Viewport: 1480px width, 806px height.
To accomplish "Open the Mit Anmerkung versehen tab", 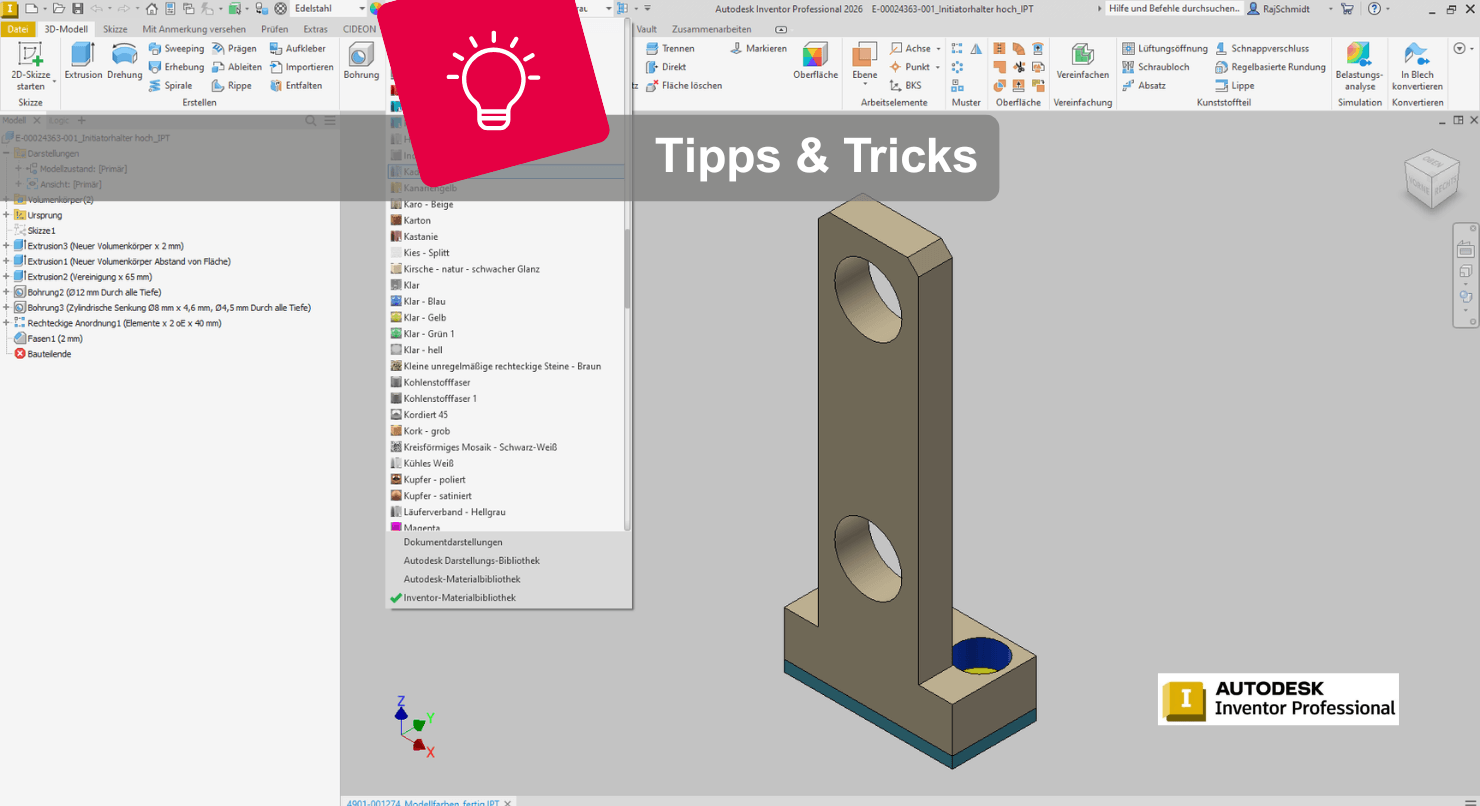I will (x=194, y=29).
